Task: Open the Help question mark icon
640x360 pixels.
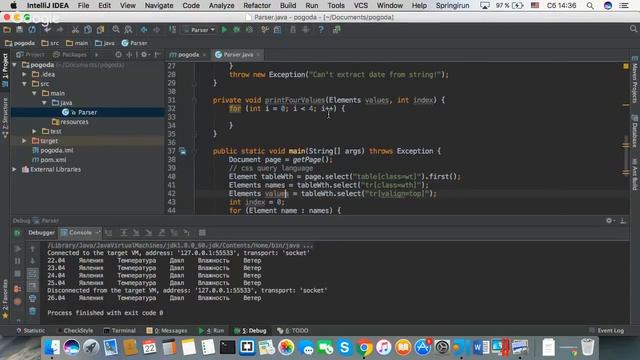Action: tap(321, 30)
